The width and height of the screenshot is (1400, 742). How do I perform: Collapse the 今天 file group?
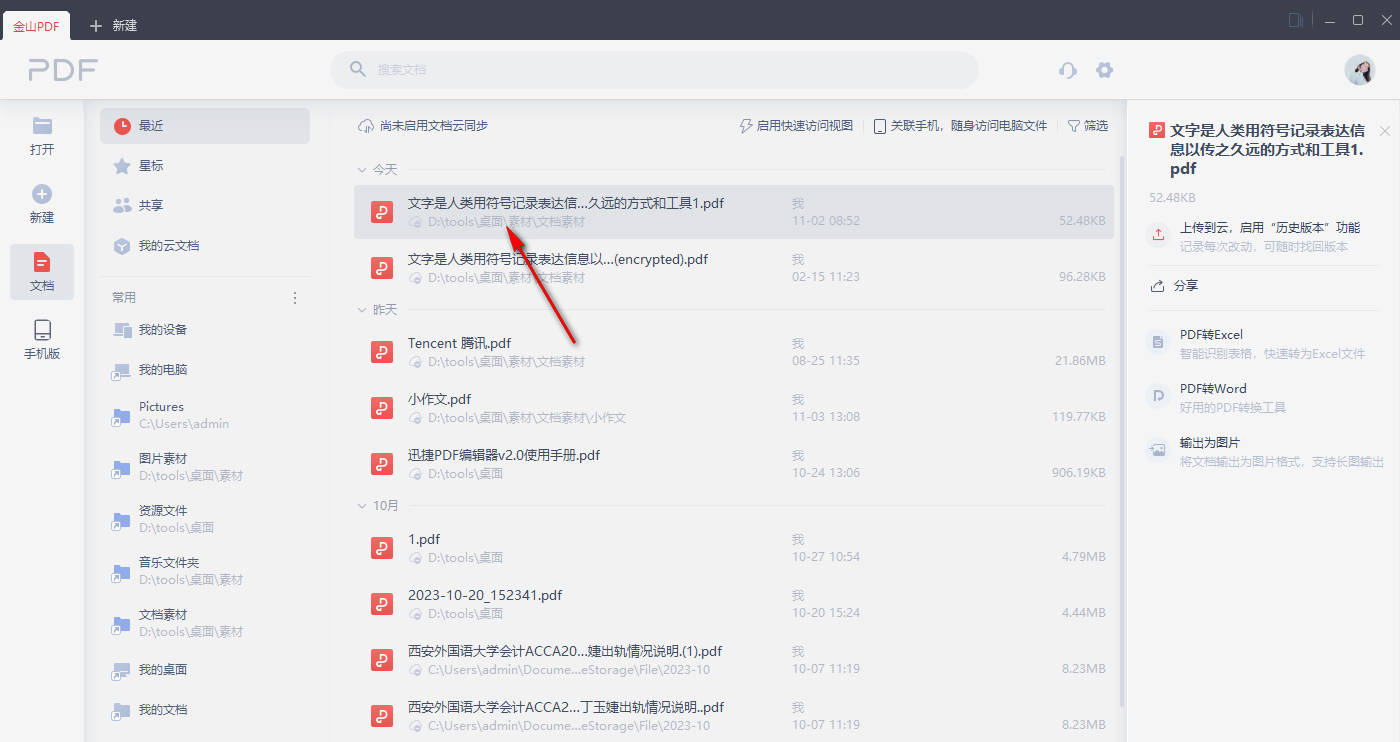362,170
